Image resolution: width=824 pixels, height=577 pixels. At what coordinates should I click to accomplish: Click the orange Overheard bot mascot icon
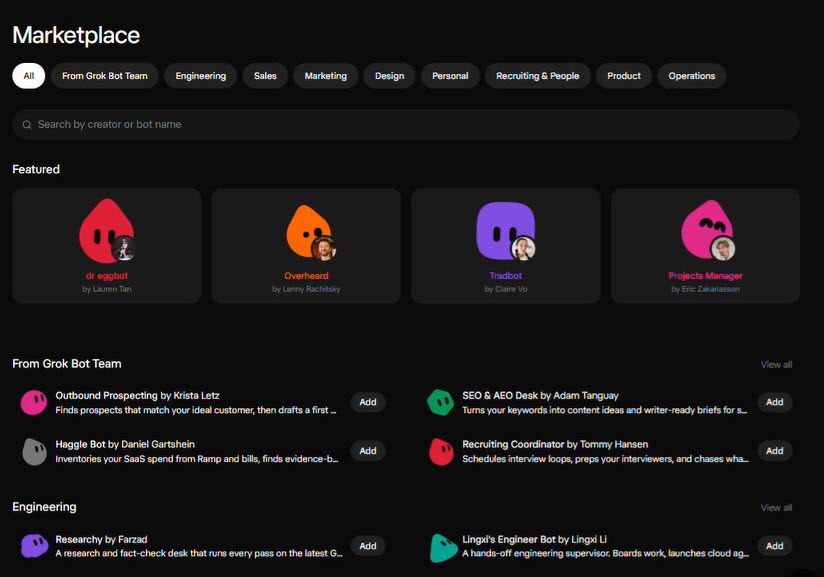point(307,231)
